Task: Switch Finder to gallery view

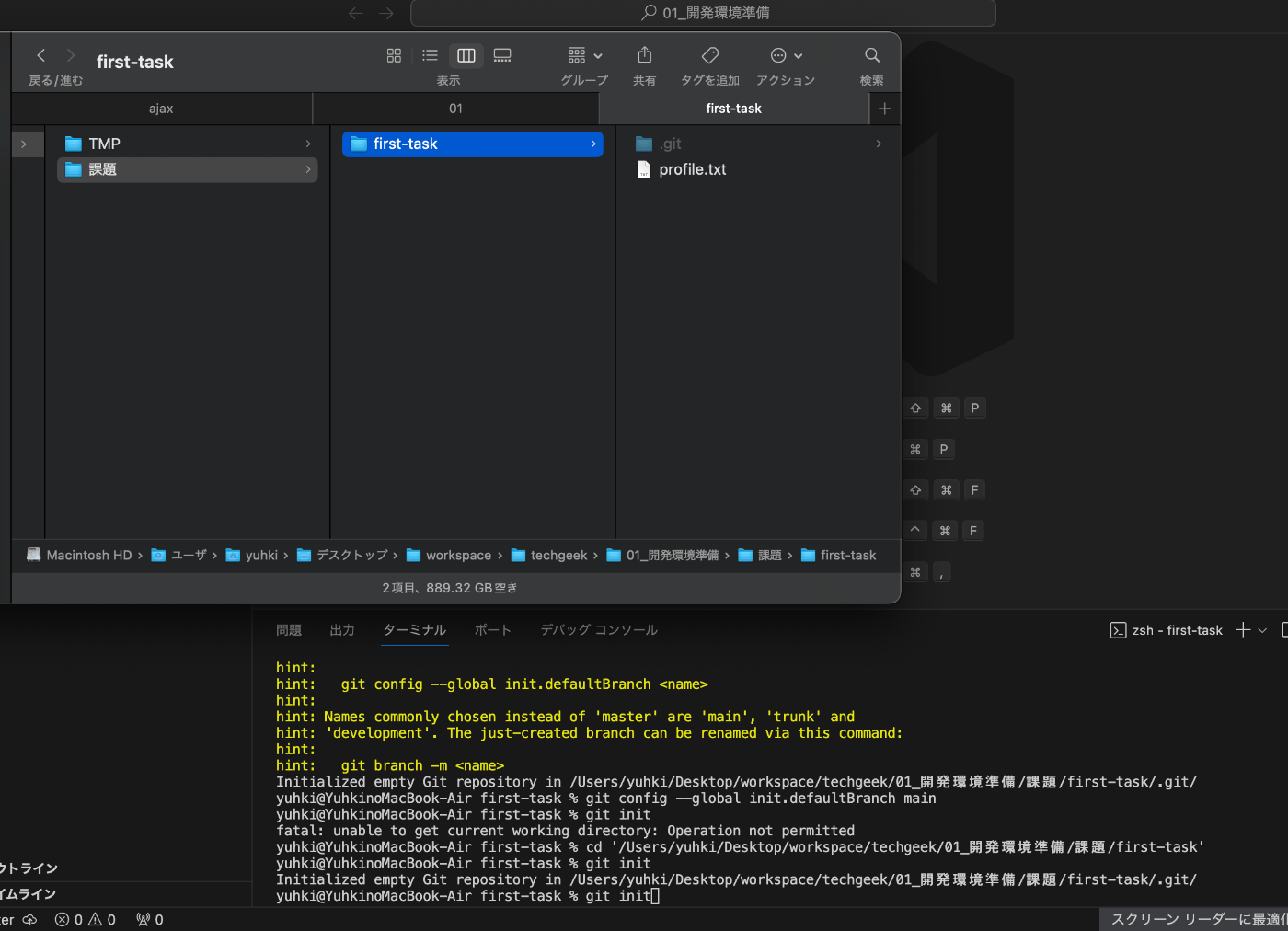Action: 502,55
